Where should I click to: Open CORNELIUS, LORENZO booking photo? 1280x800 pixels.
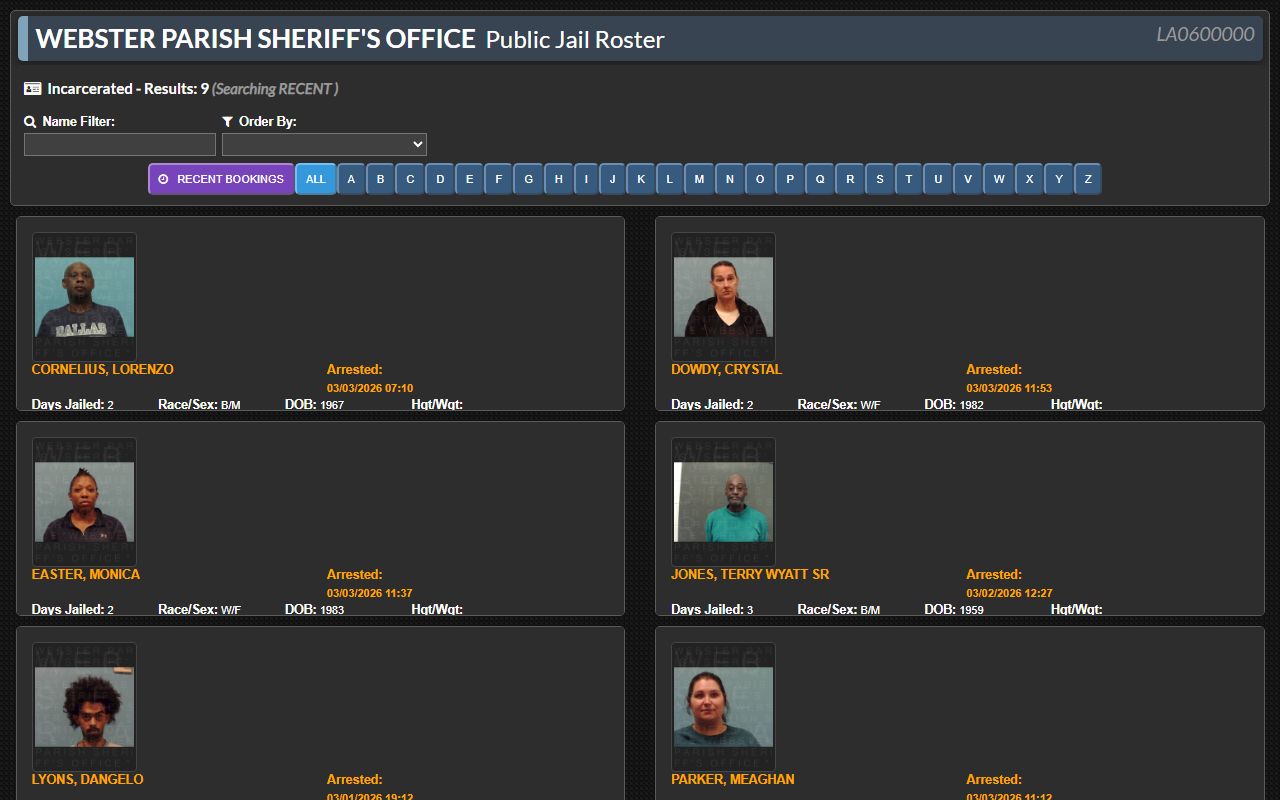84,297
